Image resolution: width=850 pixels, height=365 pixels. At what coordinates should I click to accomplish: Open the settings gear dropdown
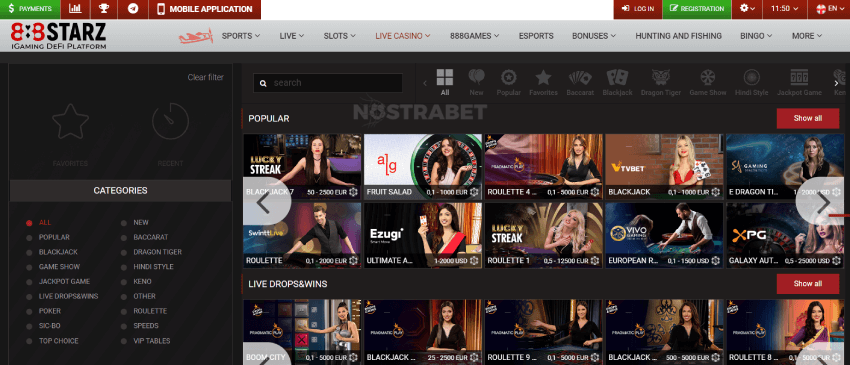[x=747, y=9]
